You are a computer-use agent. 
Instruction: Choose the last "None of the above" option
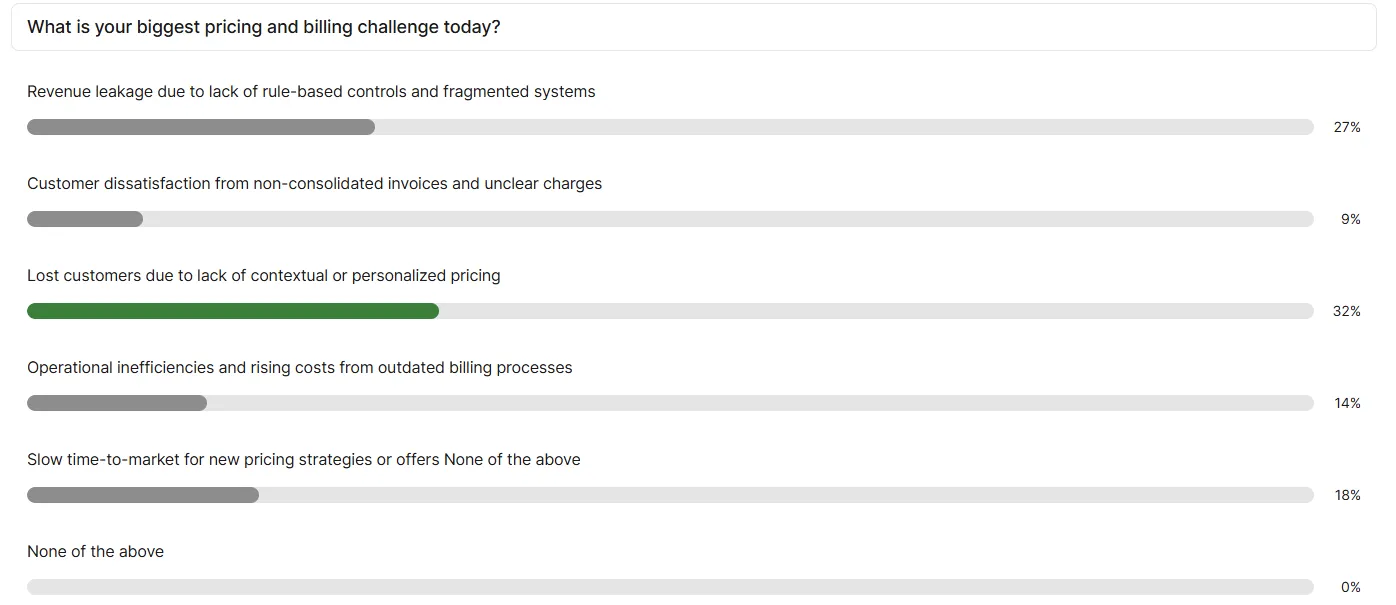point(95,551)
